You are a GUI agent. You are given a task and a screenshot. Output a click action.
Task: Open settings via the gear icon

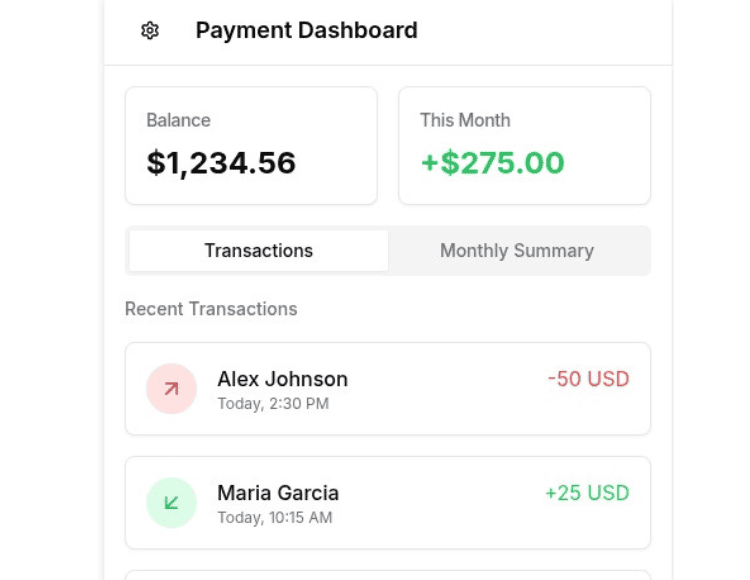(150, 31)
